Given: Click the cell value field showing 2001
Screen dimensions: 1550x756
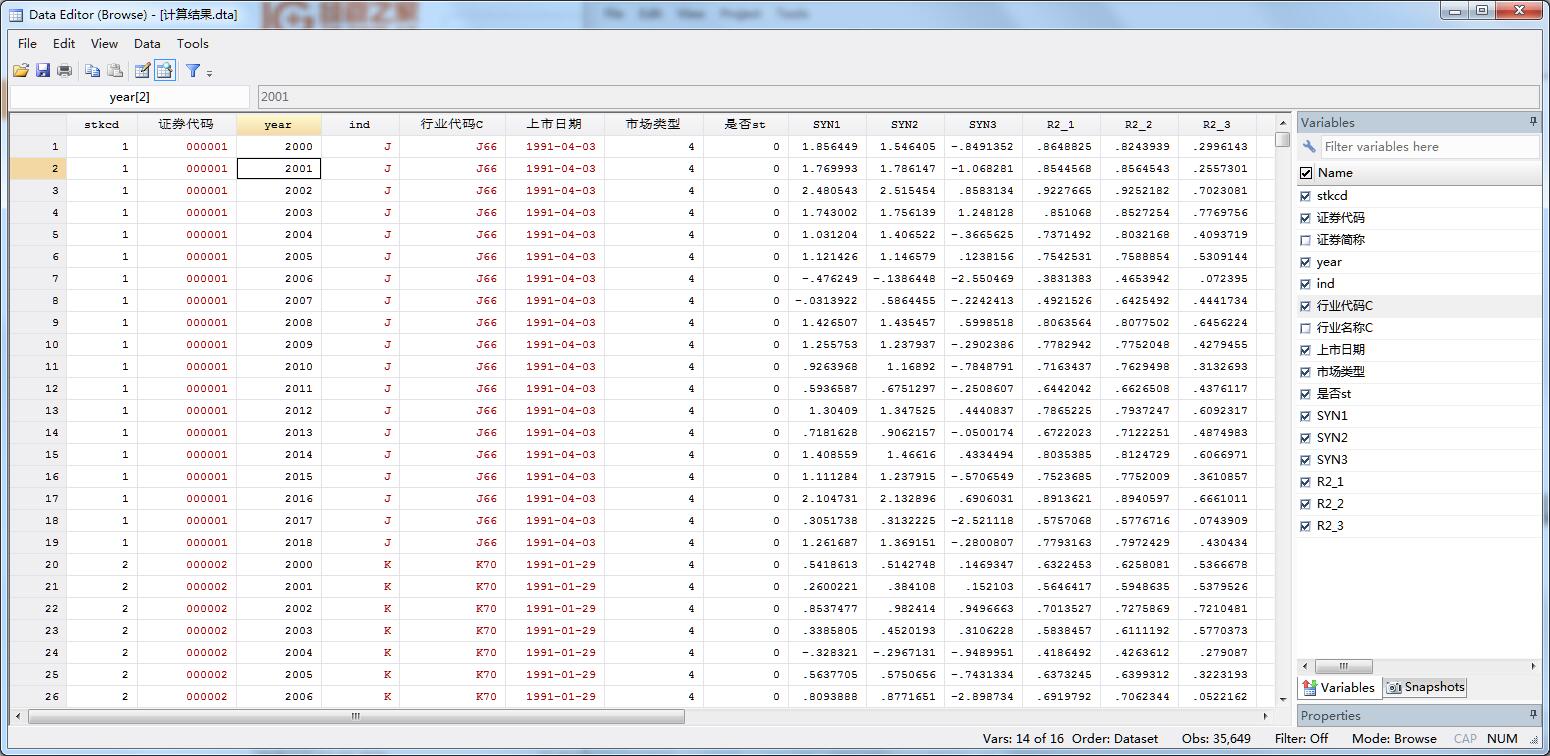Looking at the screenshot, I should 898,97.
